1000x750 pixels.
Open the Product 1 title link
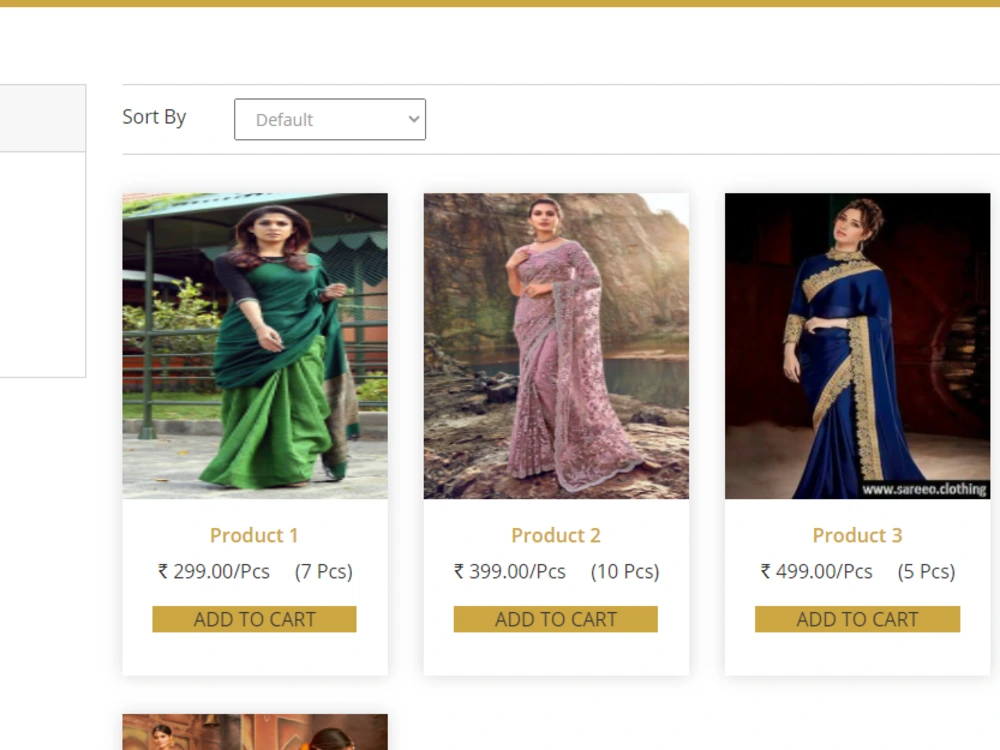point(254,535)
